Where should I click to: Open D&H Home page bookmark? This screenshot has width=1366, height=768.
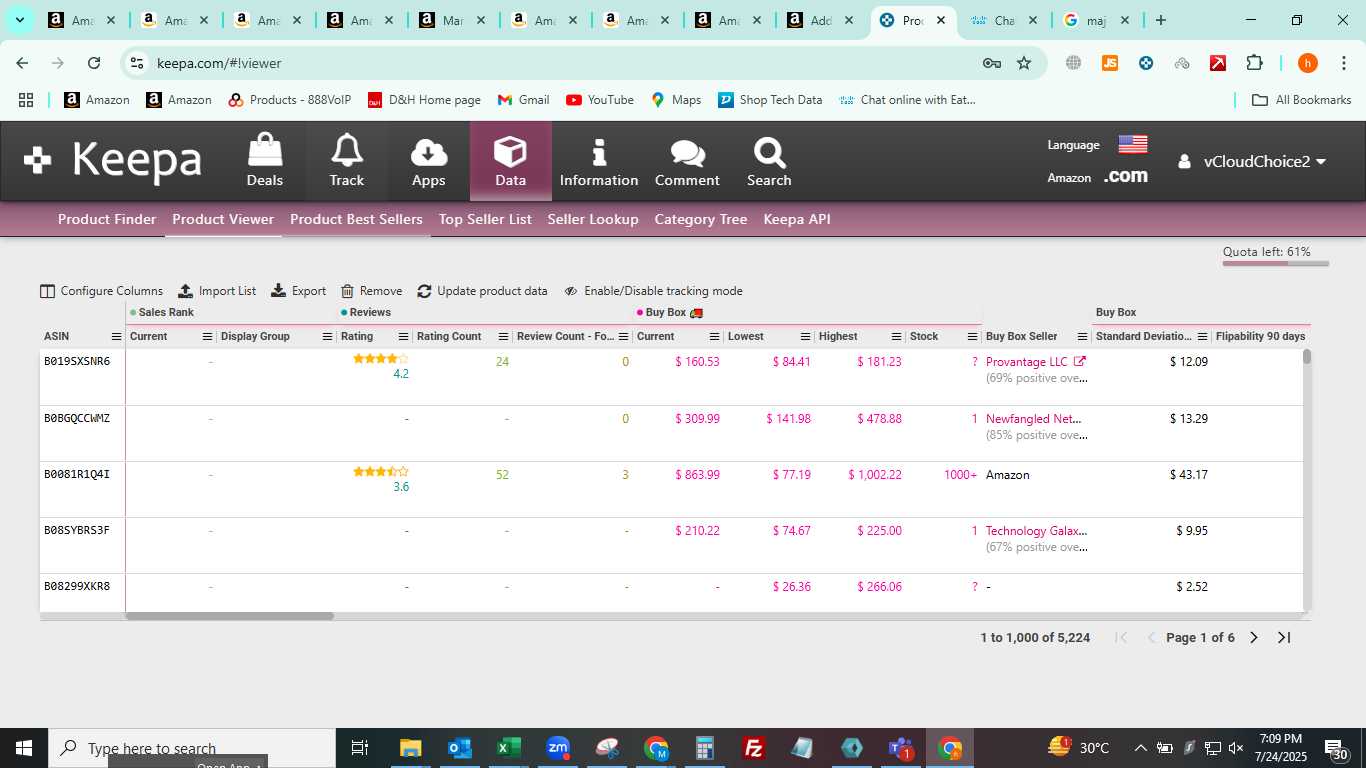pyautogui.click(x=424, y=100)
